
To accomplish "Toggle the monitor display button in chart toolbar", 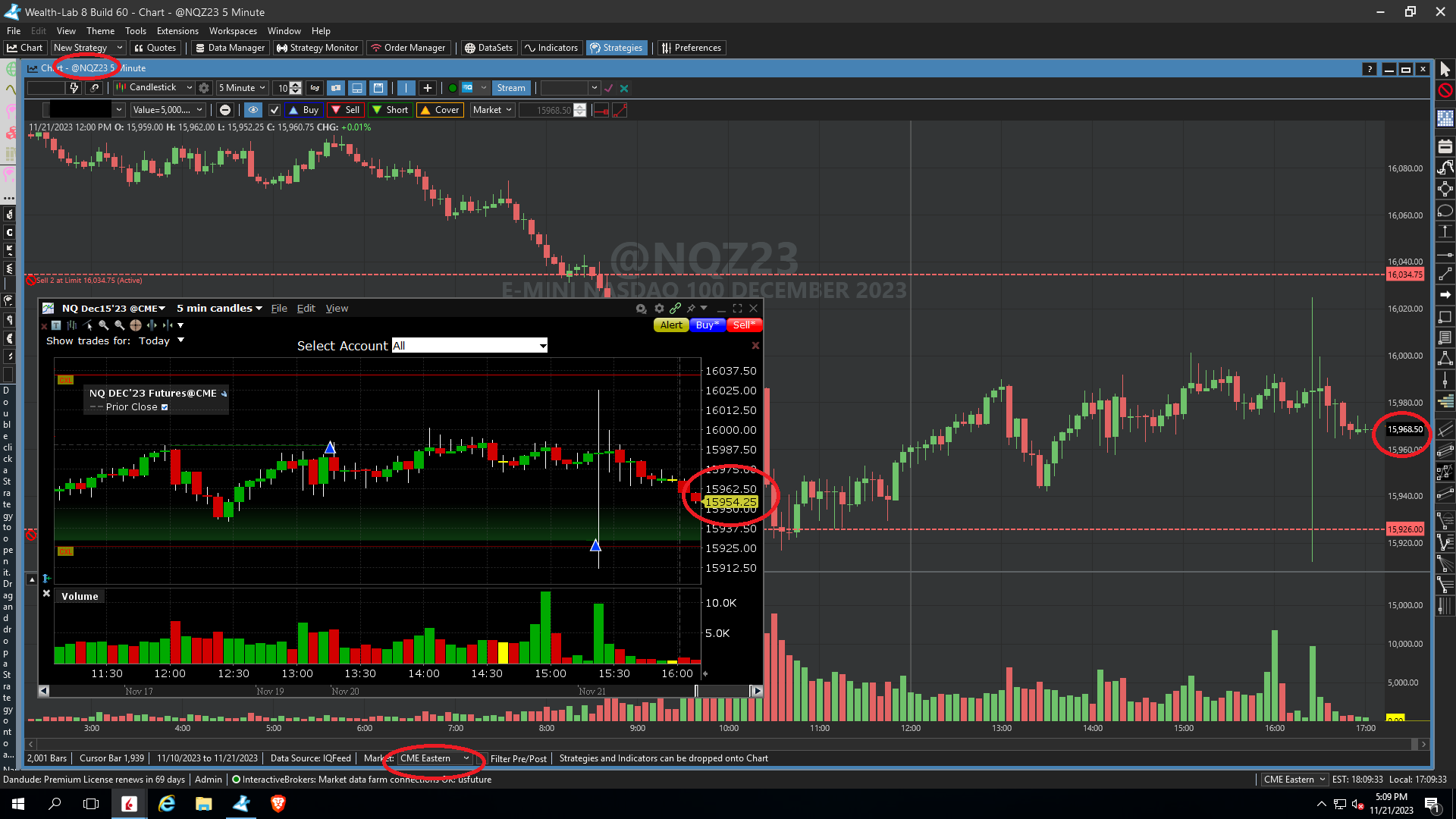I will coord(357,88).
